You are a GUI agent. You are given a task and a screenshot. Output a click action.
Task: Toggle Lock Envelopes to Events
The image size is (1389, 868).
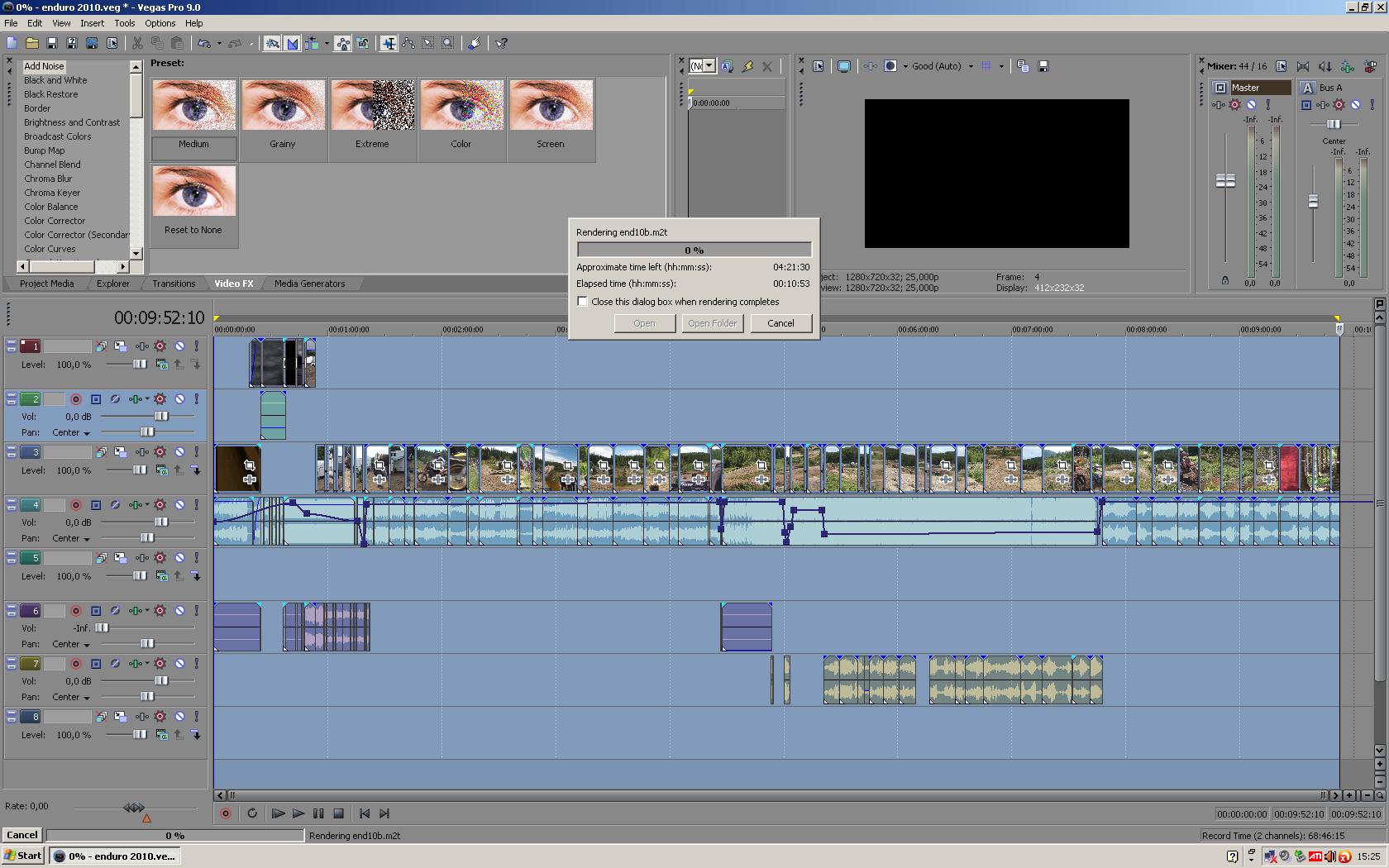343,43
